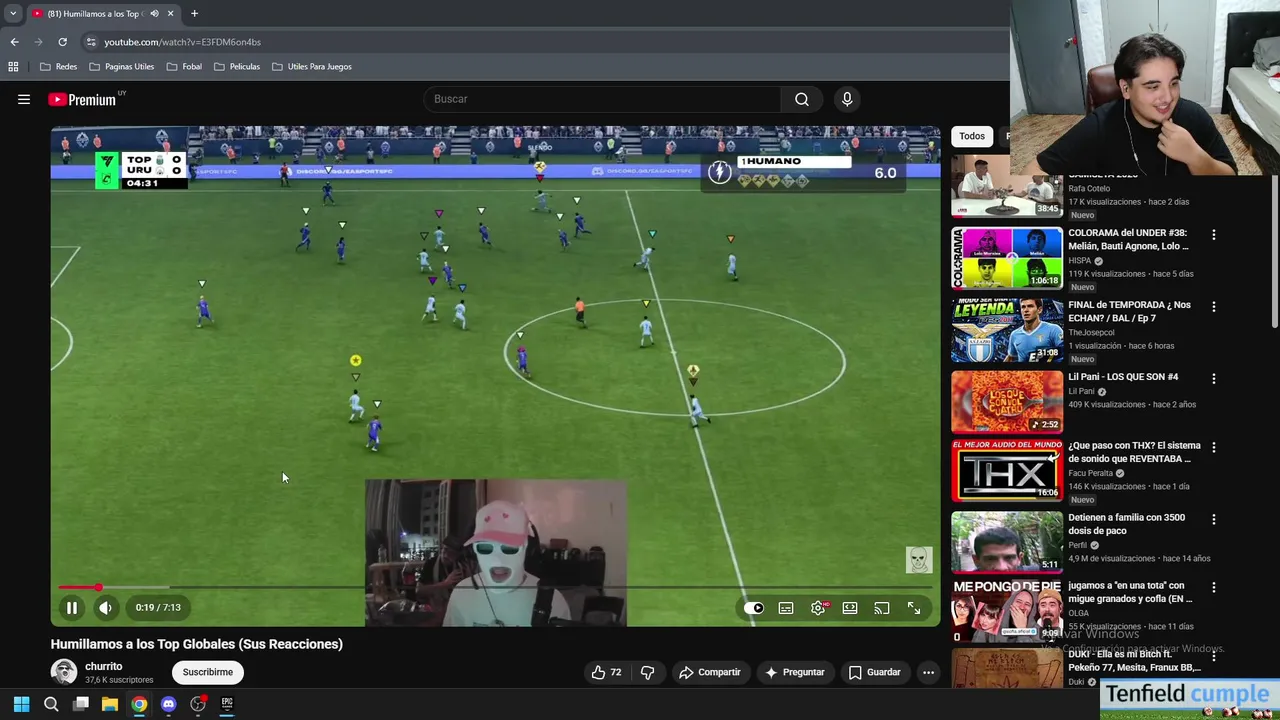
Task: Start voice search with the microphone
Action: point(847,99)
